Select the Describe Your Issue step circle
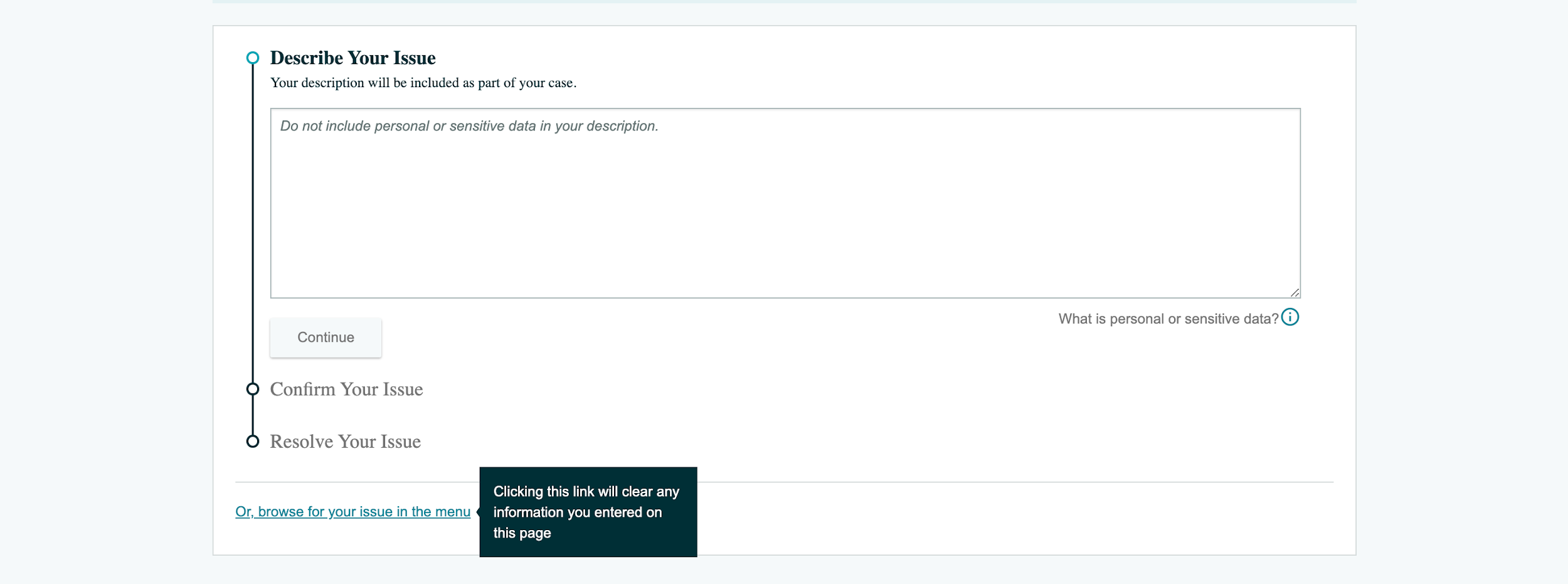1568x584 pixels. click(253, 58)
